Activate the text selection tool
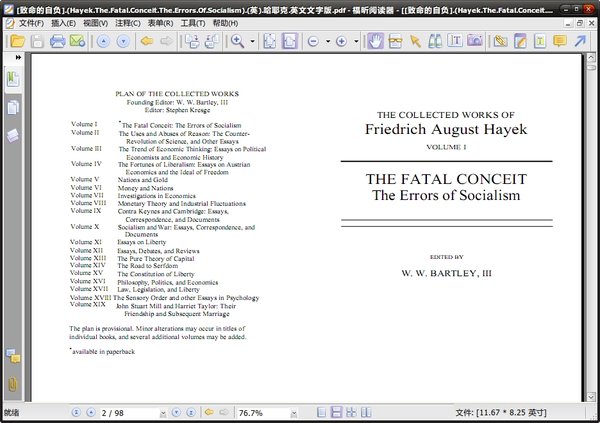Screen dimensions: 600x423 tap(455, 41)
